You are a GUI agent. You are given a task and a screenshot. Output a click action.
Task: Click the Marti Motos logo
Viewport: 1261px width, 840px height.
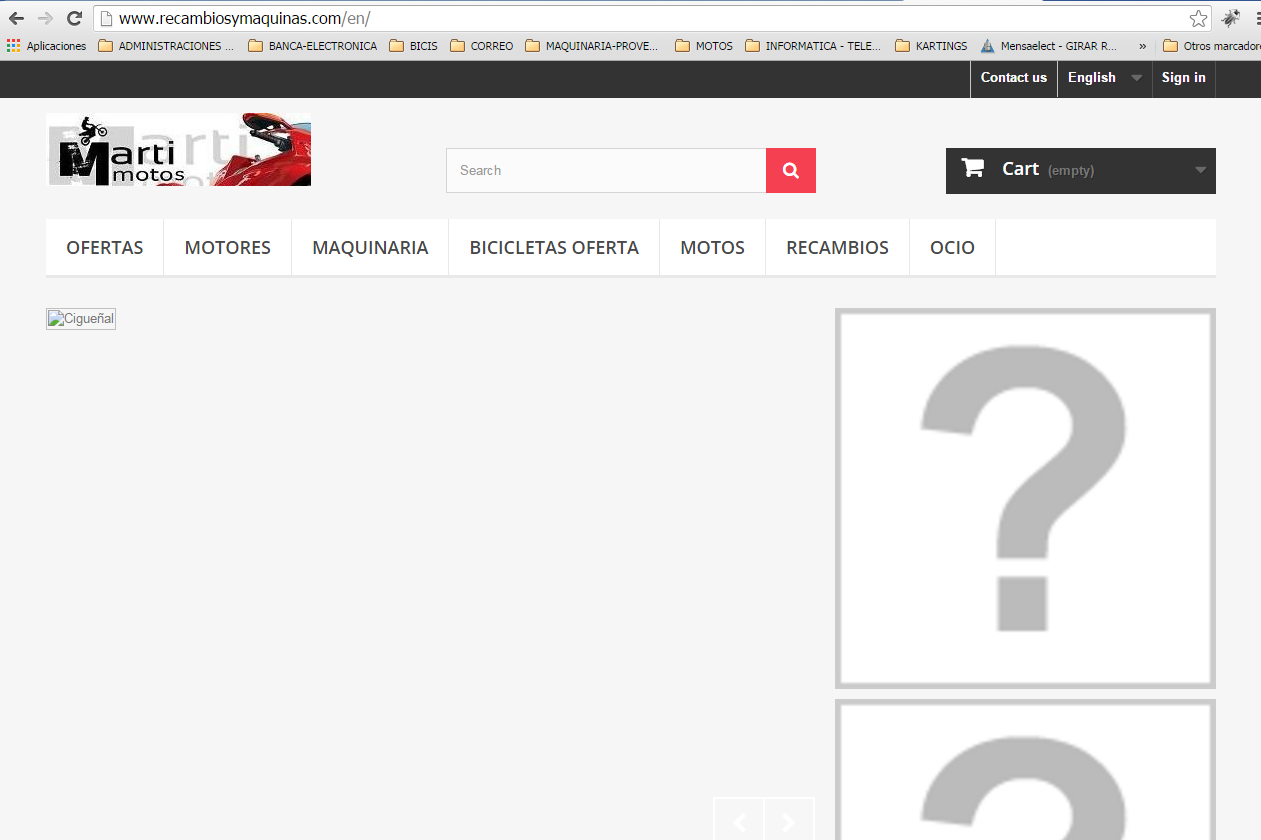click(x=179, y=150)
